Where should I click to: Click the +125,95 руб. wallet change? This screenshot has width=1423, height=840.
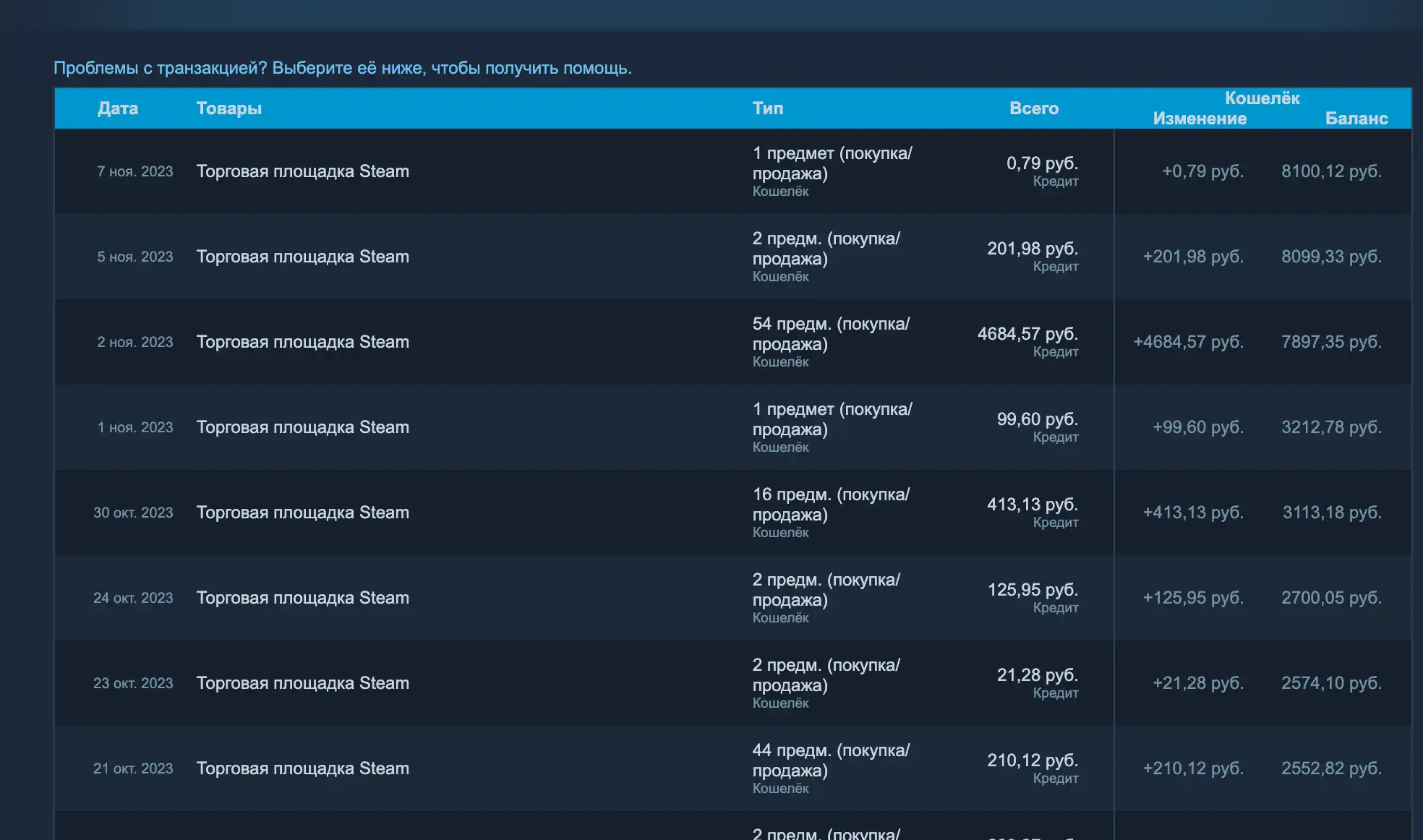click(1193, 598)
